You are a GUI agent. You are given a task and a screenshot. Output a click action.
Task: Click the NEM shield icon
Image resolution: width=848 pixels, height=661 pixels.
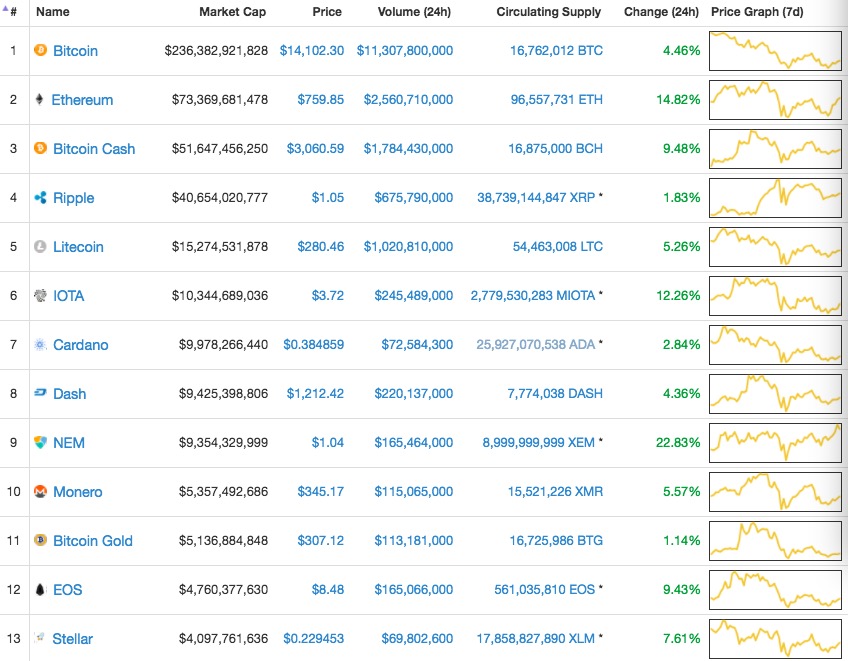(40, 443)
